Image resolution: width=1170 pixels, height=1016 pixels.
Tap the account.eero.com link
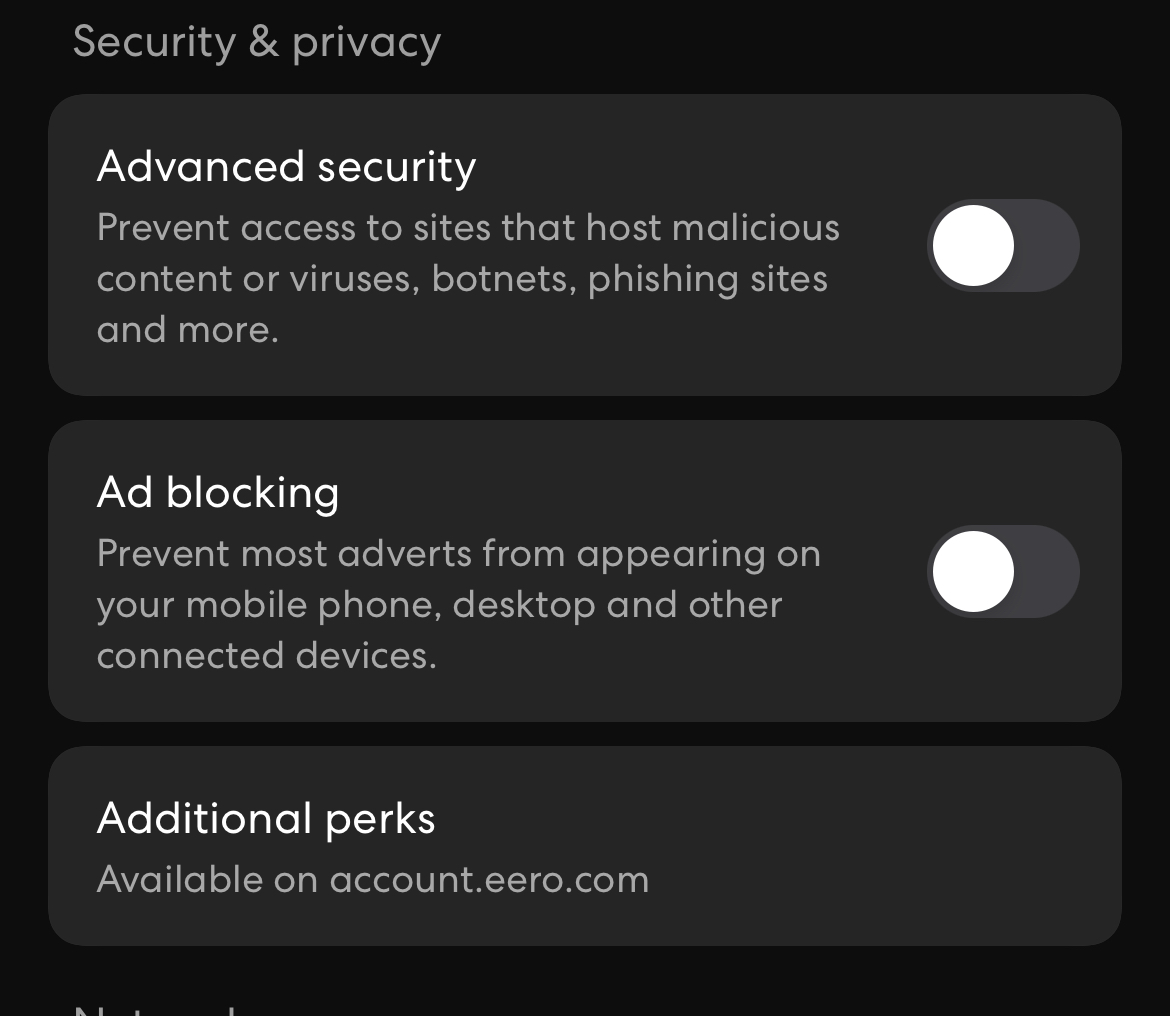[x=489, y=879]
